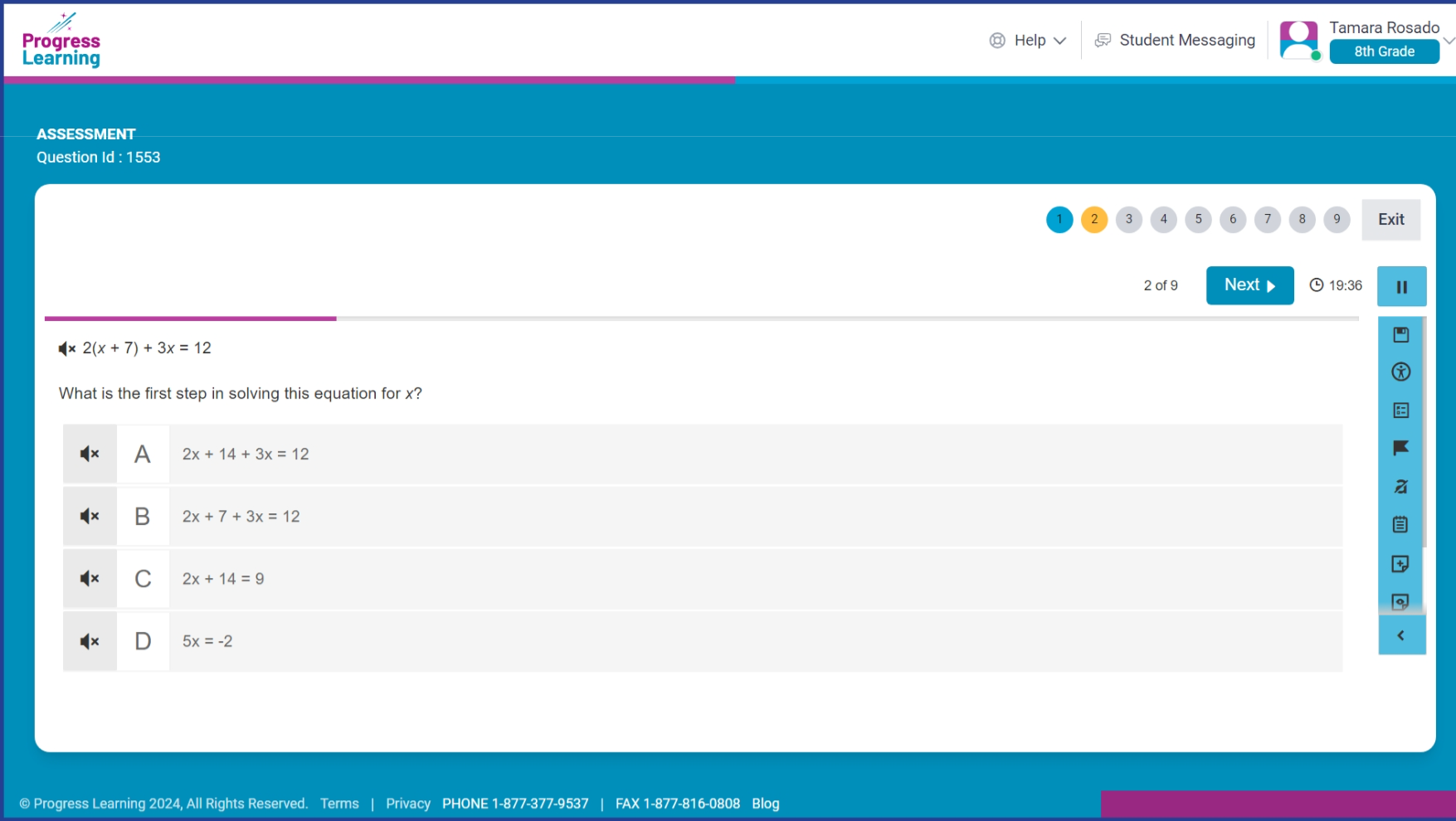The width and height of the screenshot is (1456, 821).
Task: Select question 2 bubble
Action: [x=1094, y=220]
